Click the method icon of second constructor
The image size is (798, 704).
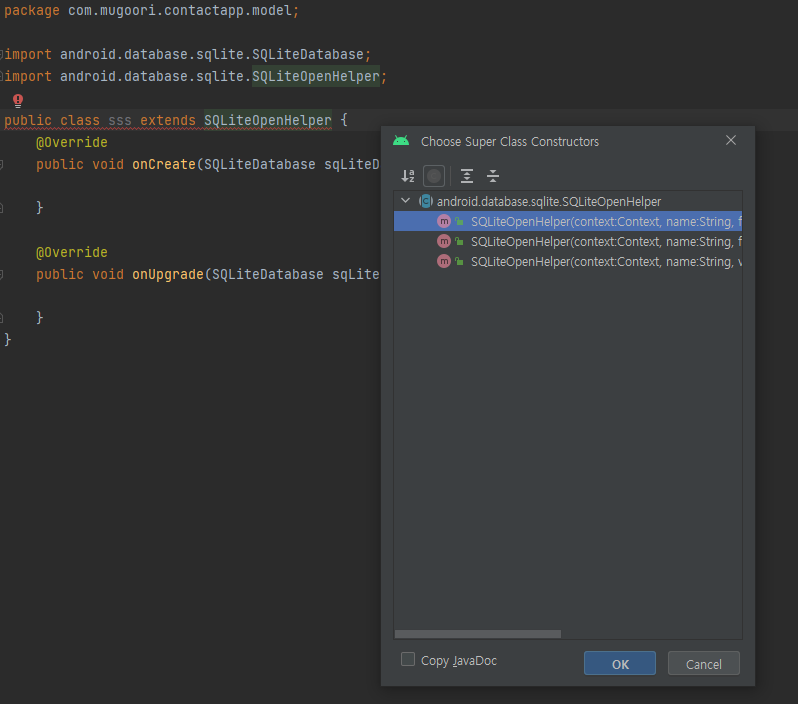(x=444, y=241)
